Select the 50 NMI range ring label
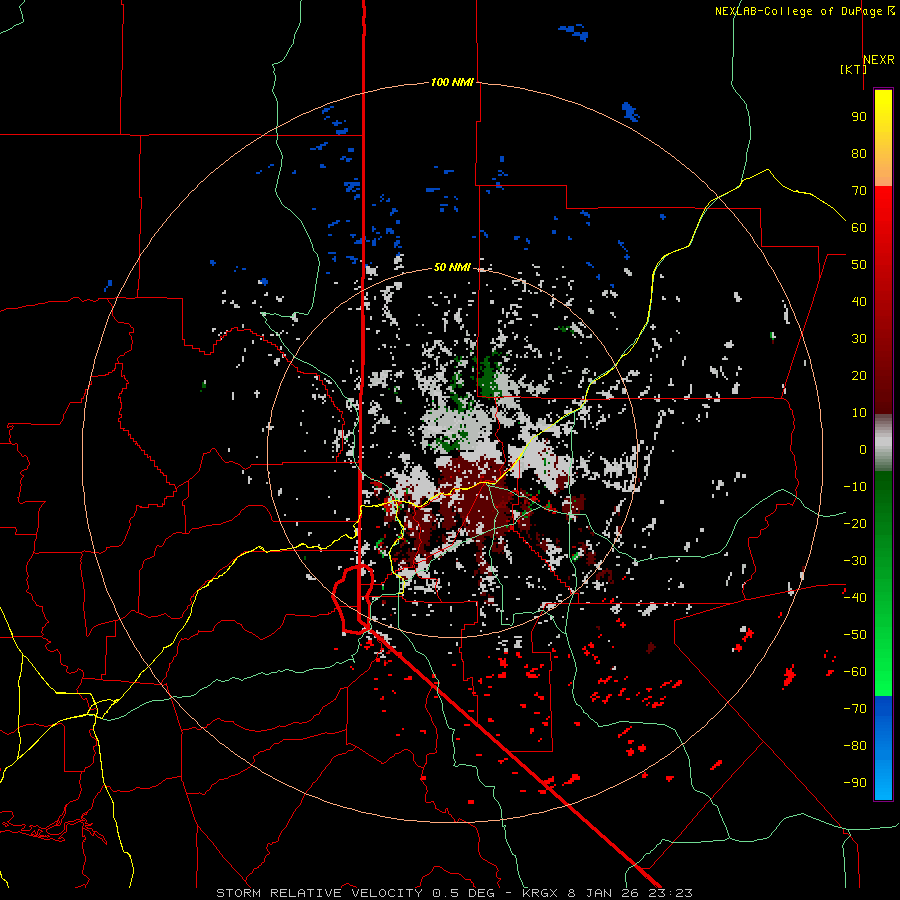 click(x=452, y=267)
